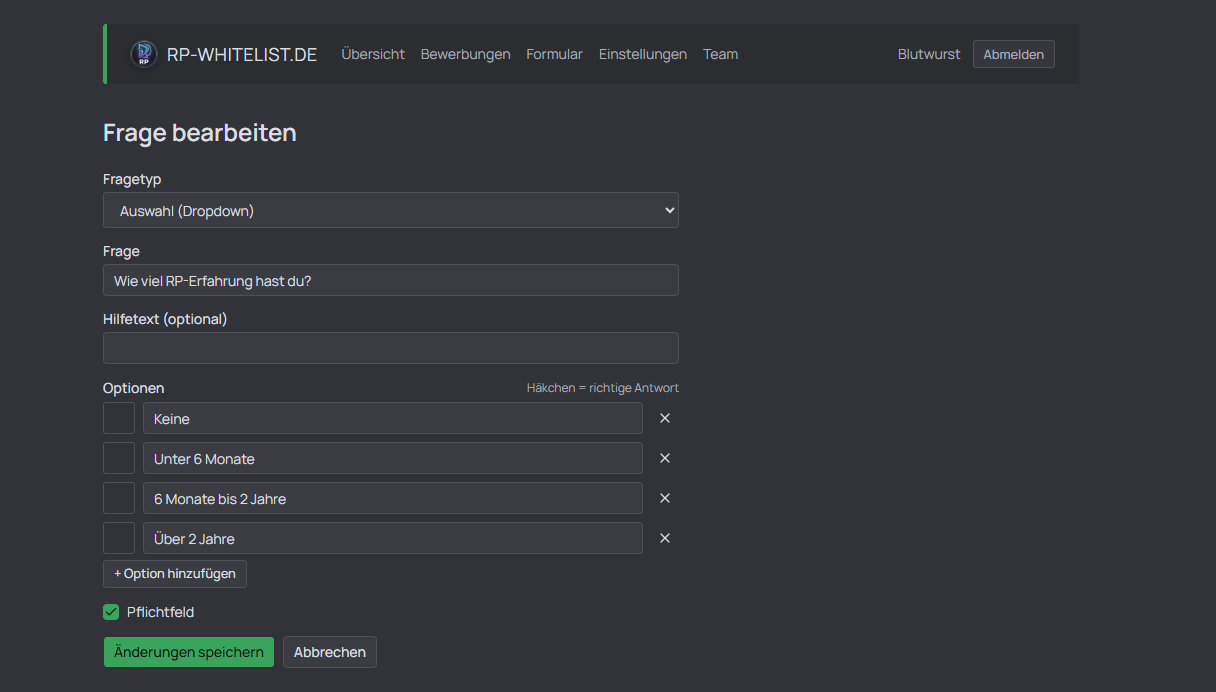Click the "Frage bearbeiten" heading
Viewport: 1216px width, 692px height.
[200, 133]
